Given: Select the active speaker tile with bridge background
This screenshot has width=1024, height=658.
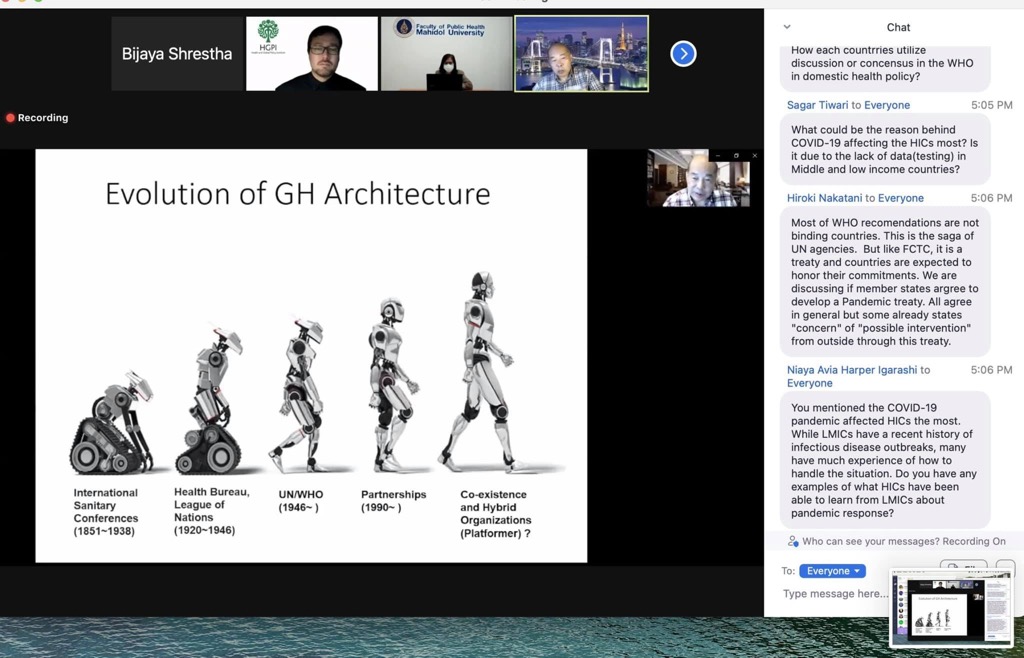Looking at the screenshot, I should coord(581,54).
